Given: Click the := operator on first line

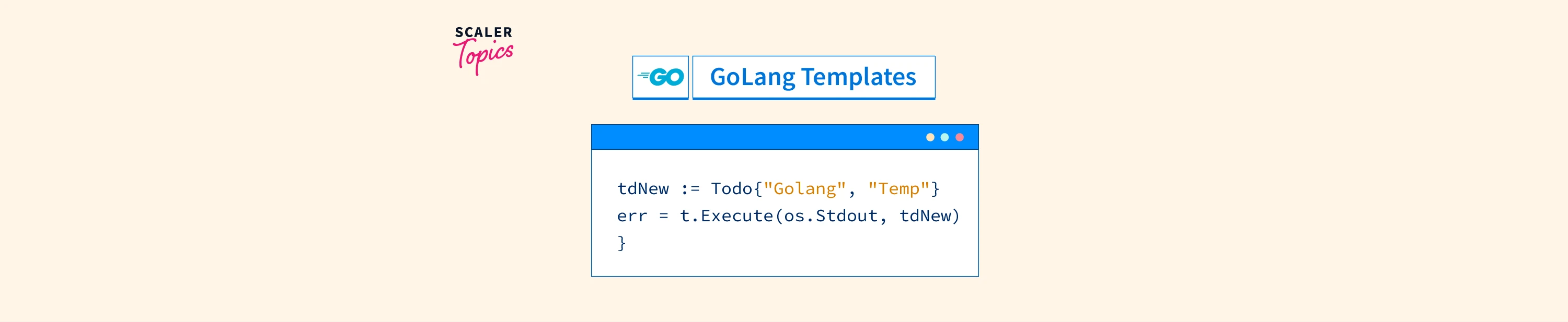Looking at the screenshot, I should tap(689, 189).
